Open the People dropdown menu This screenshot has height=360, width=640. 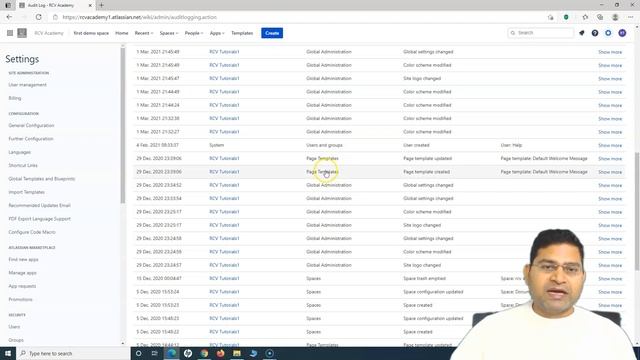[x=194, y=33]
